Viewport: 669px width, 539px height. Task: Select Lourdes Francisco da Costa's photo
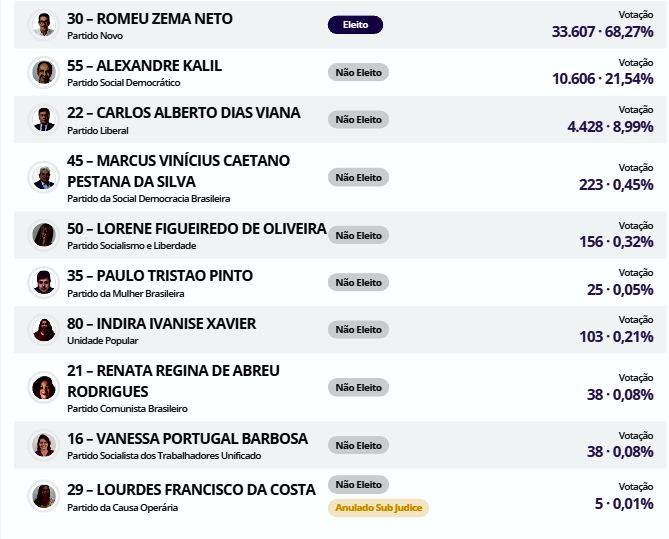(x=44, y=496)
